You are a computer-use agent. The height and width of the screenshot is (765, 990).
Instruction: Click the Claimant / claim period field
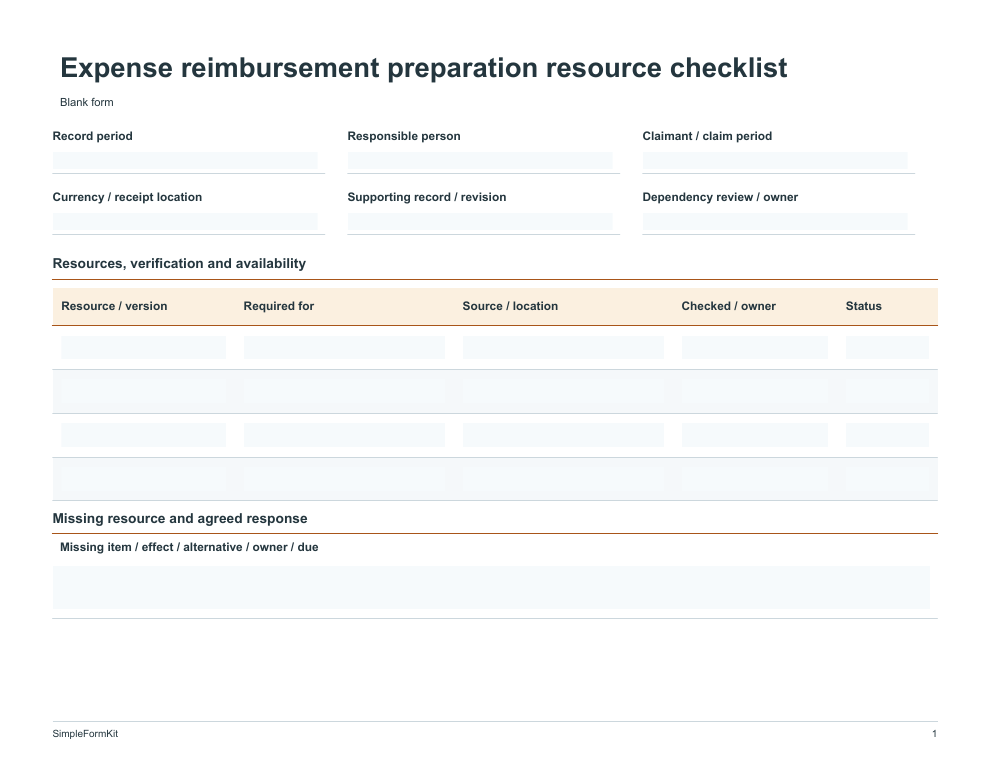[775, 161]
